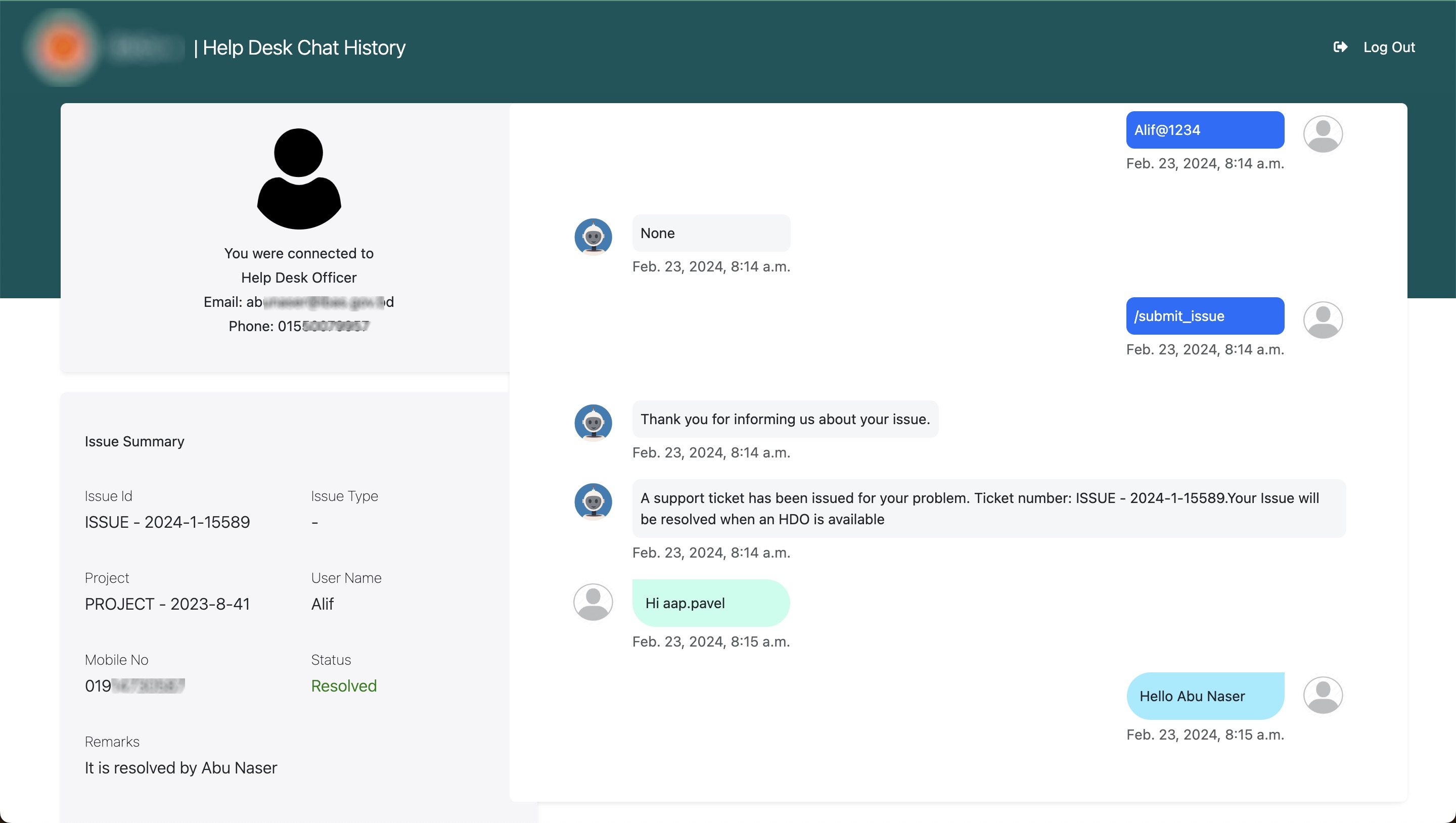Click the Hi aap.pavel green bubble

711,603
